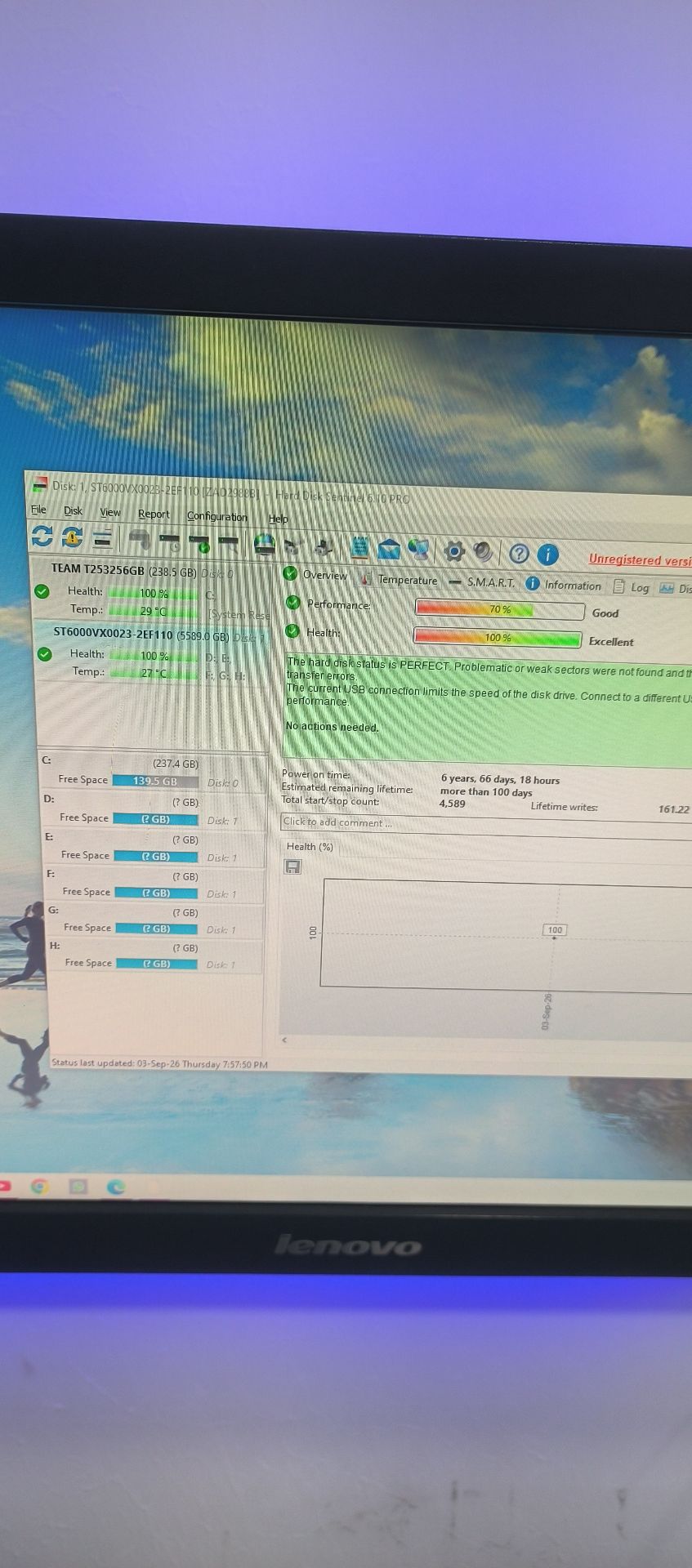Click the Status last updated status bar text
The image size is (692, 1568).
pos(159,1064)
